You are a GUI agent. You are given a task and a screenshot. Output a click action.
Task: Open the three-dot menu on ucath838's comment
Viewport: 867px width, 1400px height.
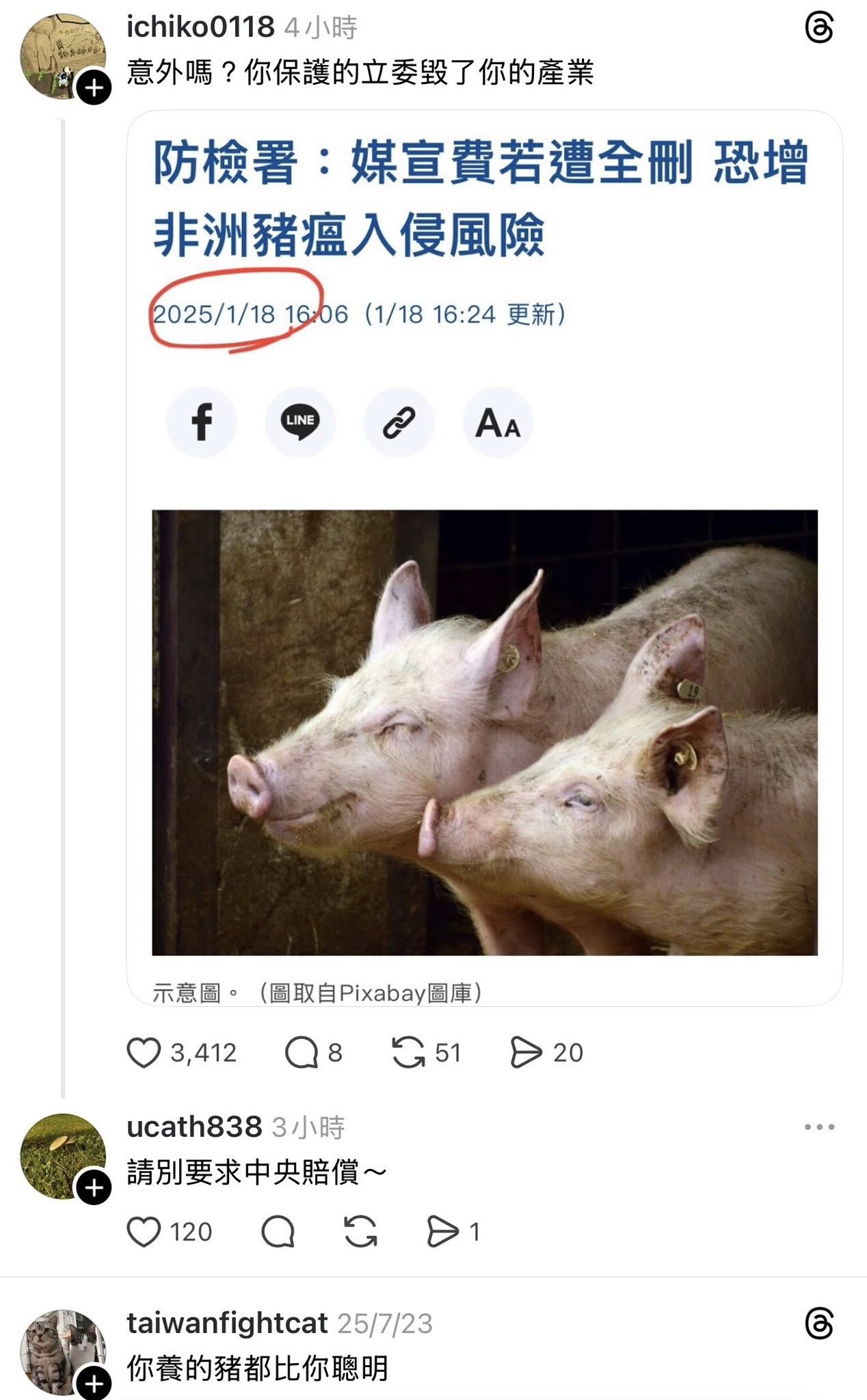(819, 1127)
